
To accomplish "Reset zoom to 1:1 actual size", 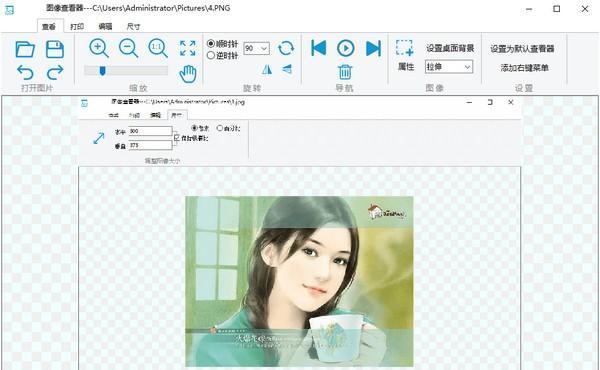I will click(x=158, y=48).
